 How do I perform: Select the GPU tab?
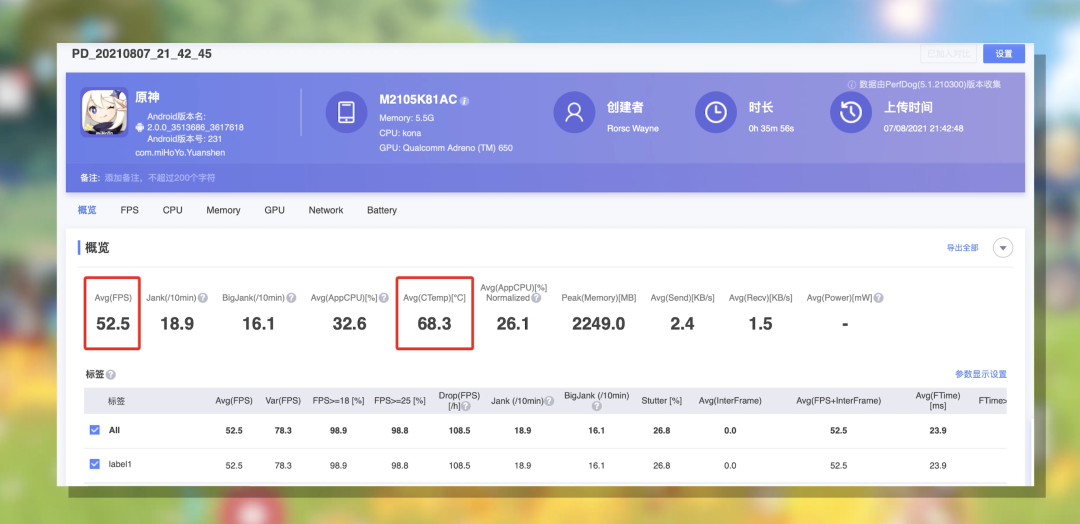274,210
